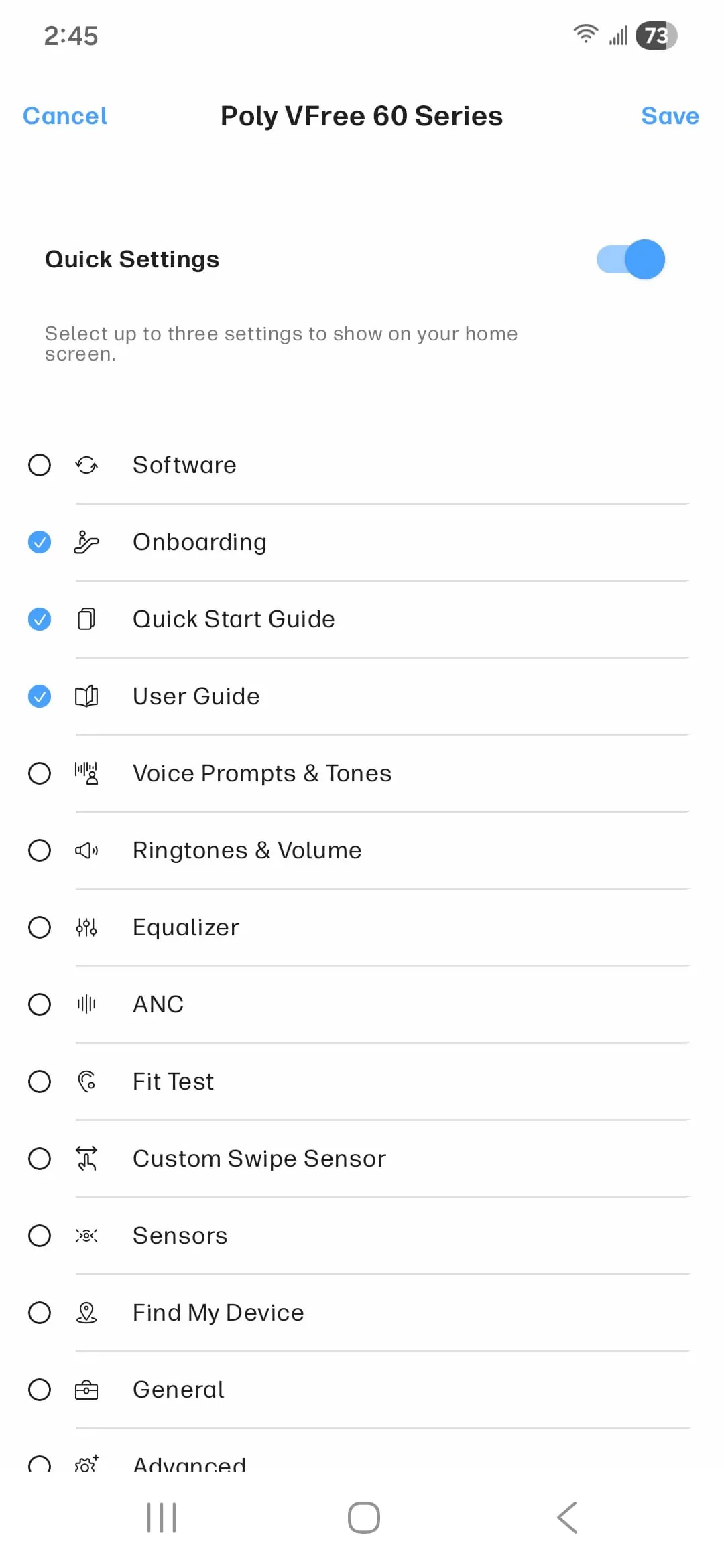724x1568 pixels.
Task: Choose the Sensors list entry
Action: tap(180, 1236)
